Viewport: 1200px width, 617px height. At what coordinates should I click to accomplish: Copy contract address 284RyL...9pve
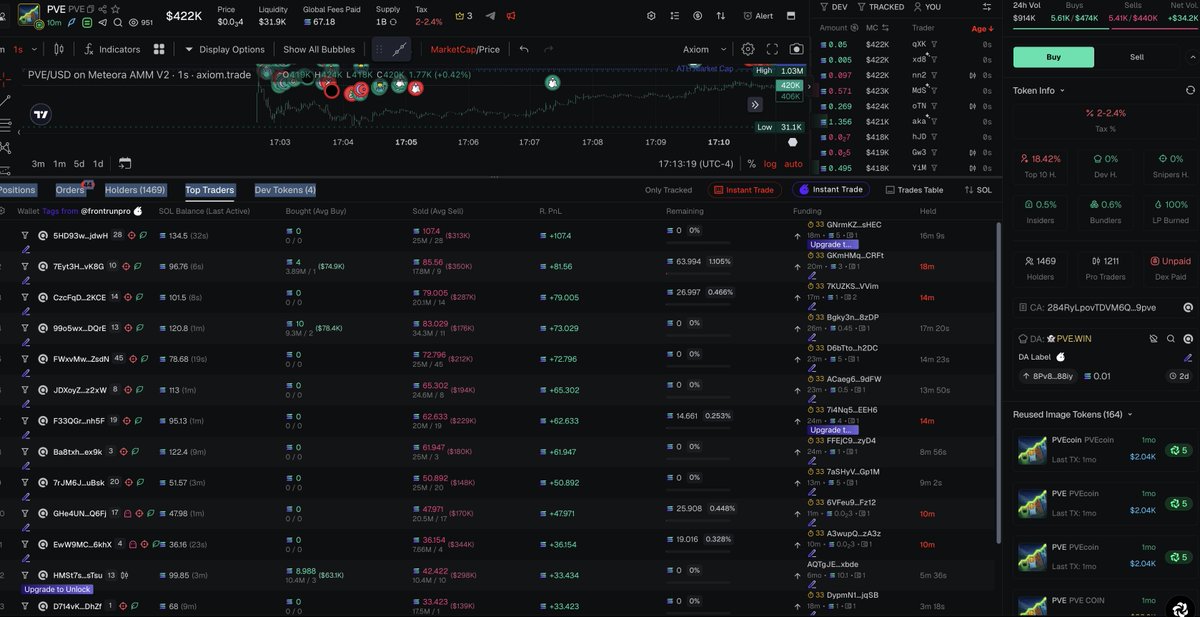coord(1103,308)
